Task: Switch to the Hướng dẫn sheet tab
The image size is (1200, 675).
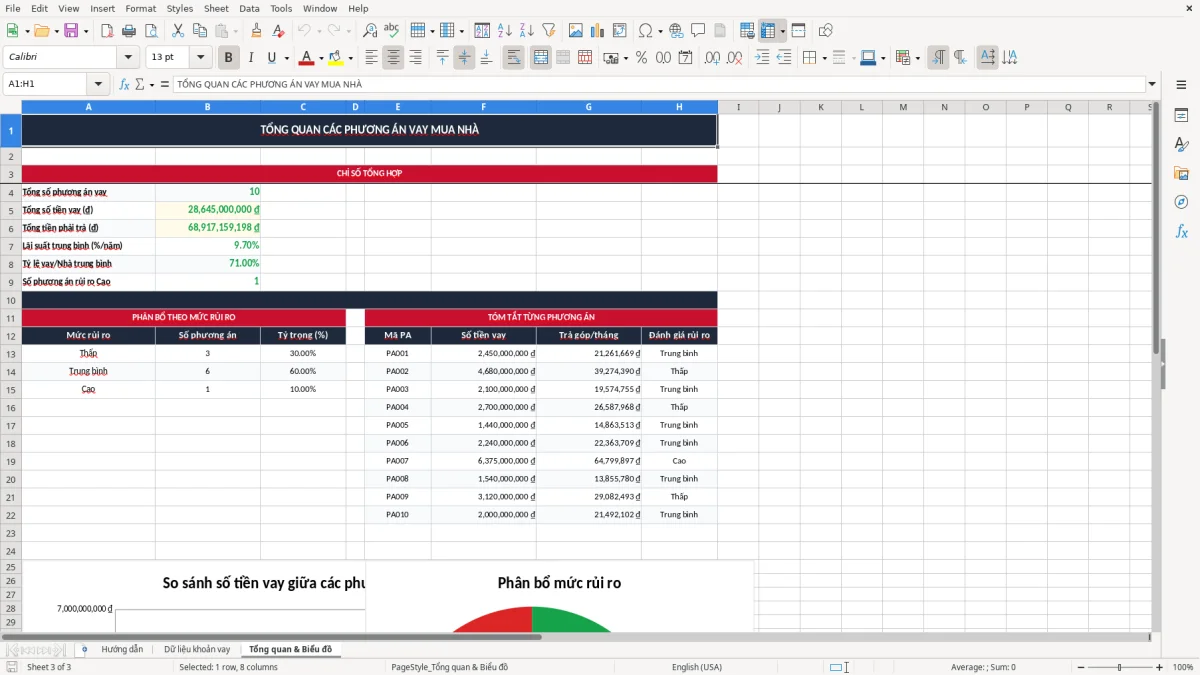Action: pyautogui.click(x=122, y=650)
